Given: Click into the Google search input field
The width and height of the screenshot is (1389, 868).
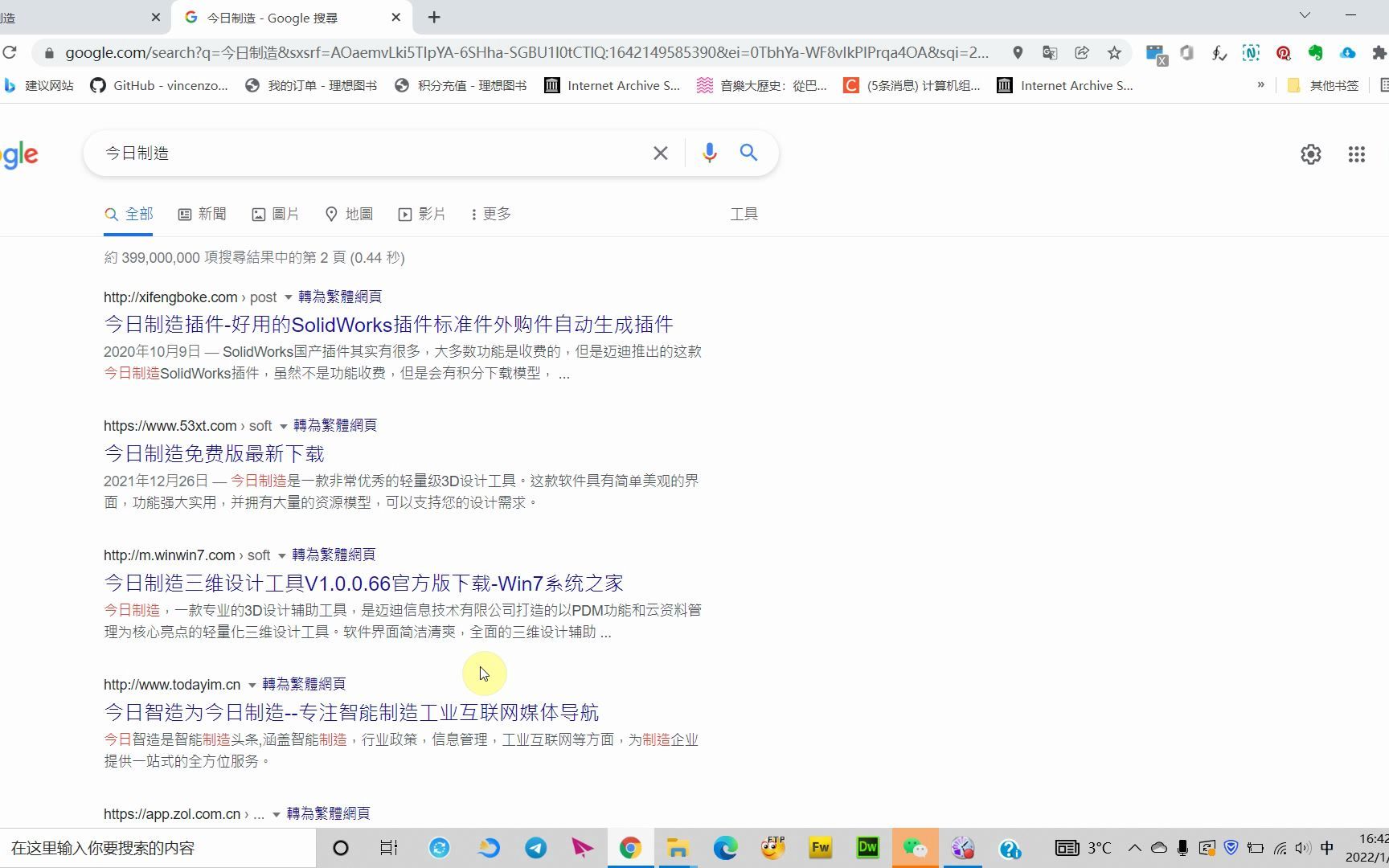Looking at the screenshot, I should (370, 153).
